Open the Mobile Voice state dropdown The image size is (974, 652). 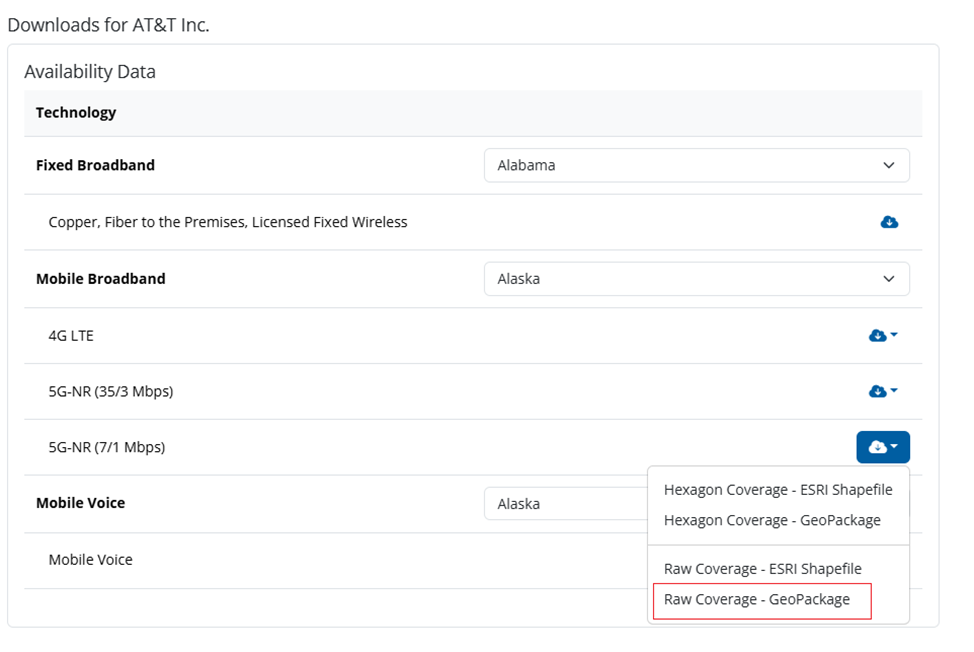(x=565, y=504)
